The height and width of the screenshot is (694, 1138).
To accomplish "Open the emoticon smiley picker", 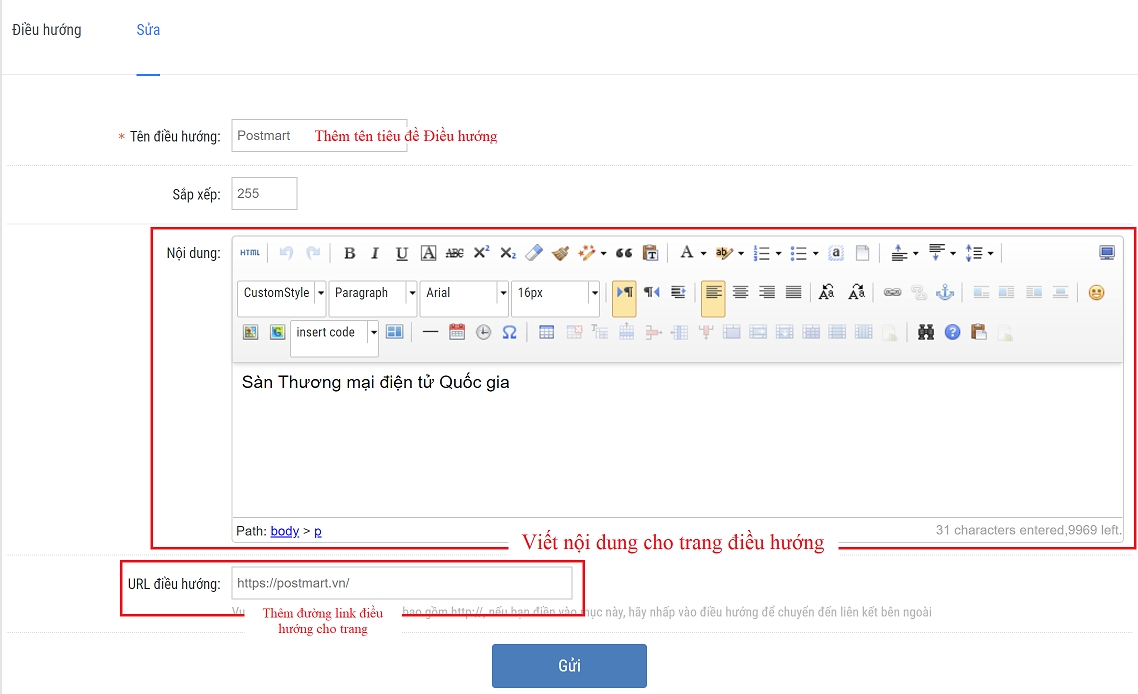I will [1097, 293].
